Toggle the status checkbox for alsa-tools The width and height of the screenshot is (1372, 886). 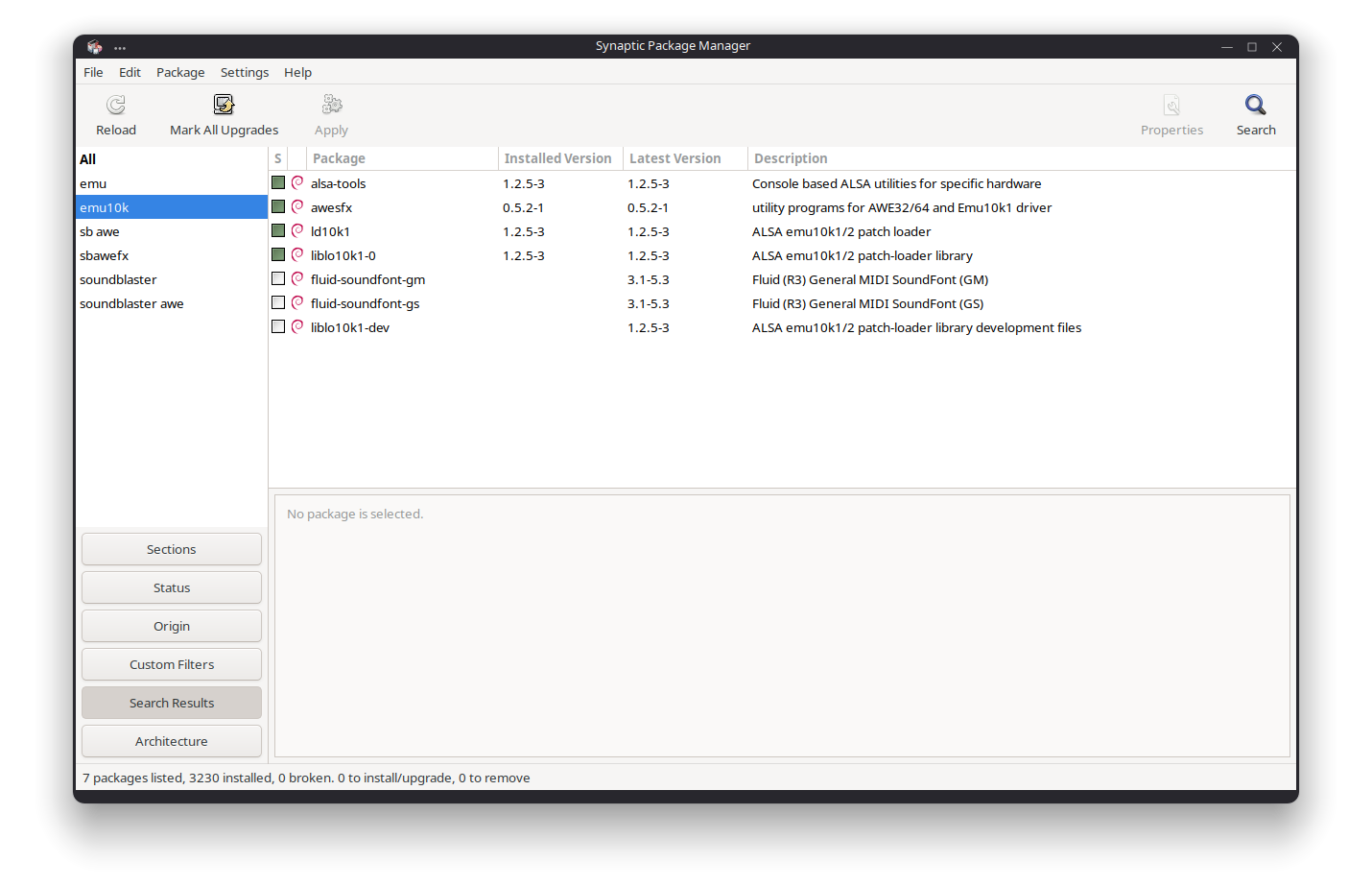point(278,182)
